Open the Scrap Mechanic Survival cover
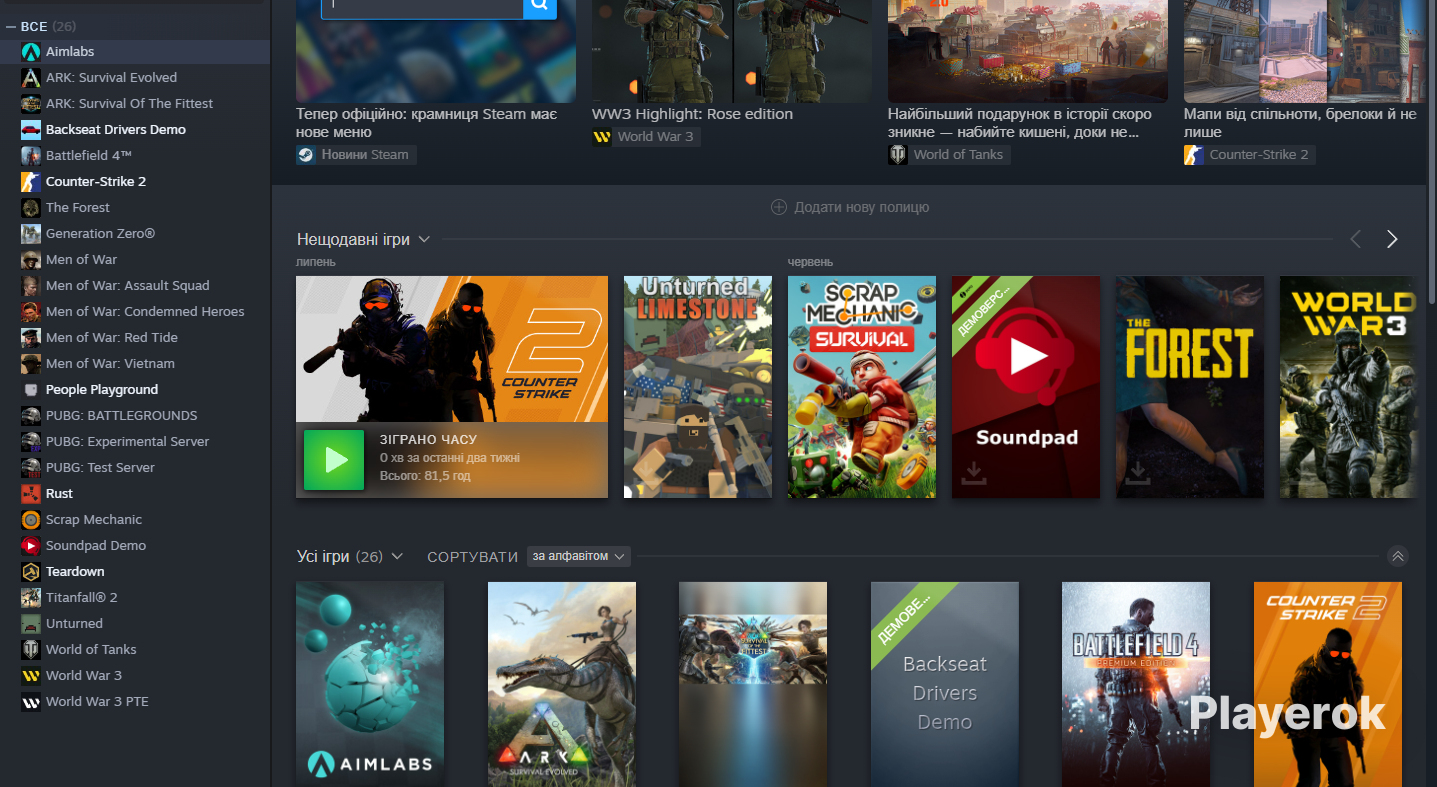This screenshot has width=1437, height=787. (x=862, y=387)
